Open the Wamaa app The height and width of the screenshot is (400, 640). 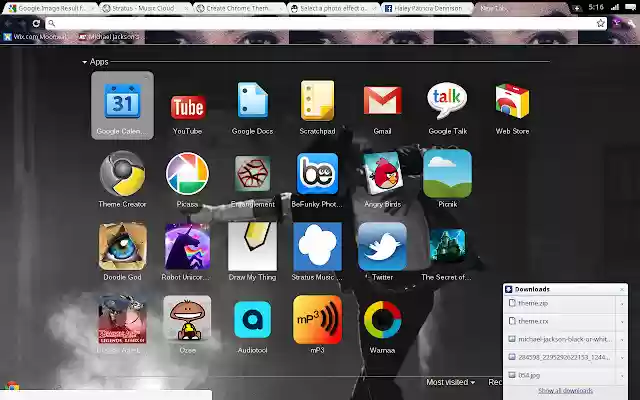(x=382, y=319)
